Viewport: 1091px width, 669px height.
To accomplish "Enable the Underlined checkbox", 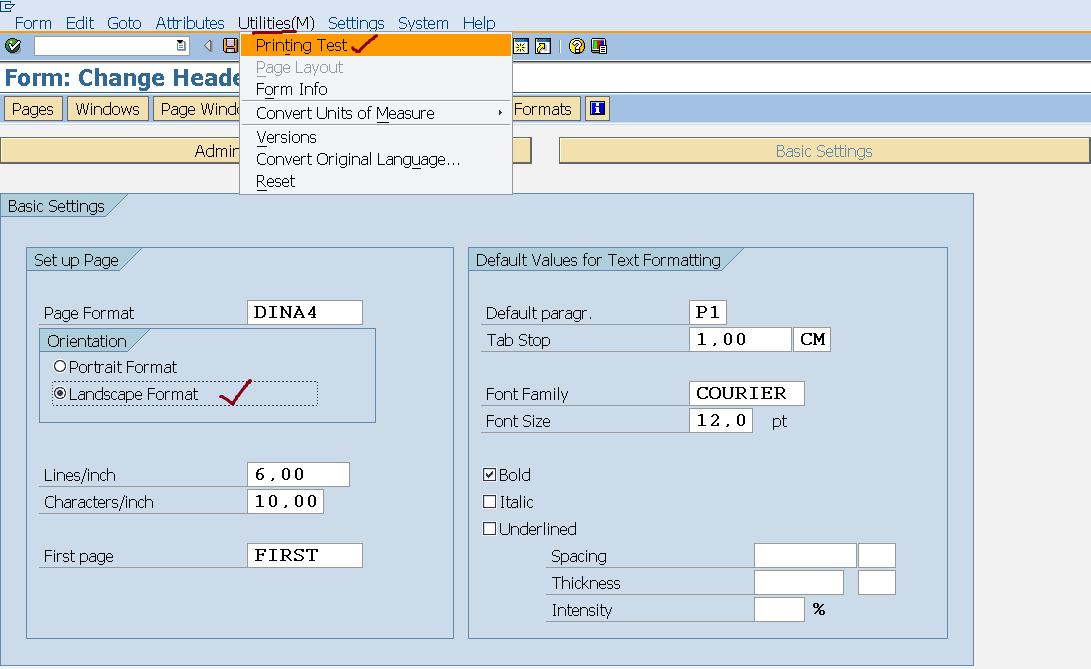I will [x=490, y=529].
